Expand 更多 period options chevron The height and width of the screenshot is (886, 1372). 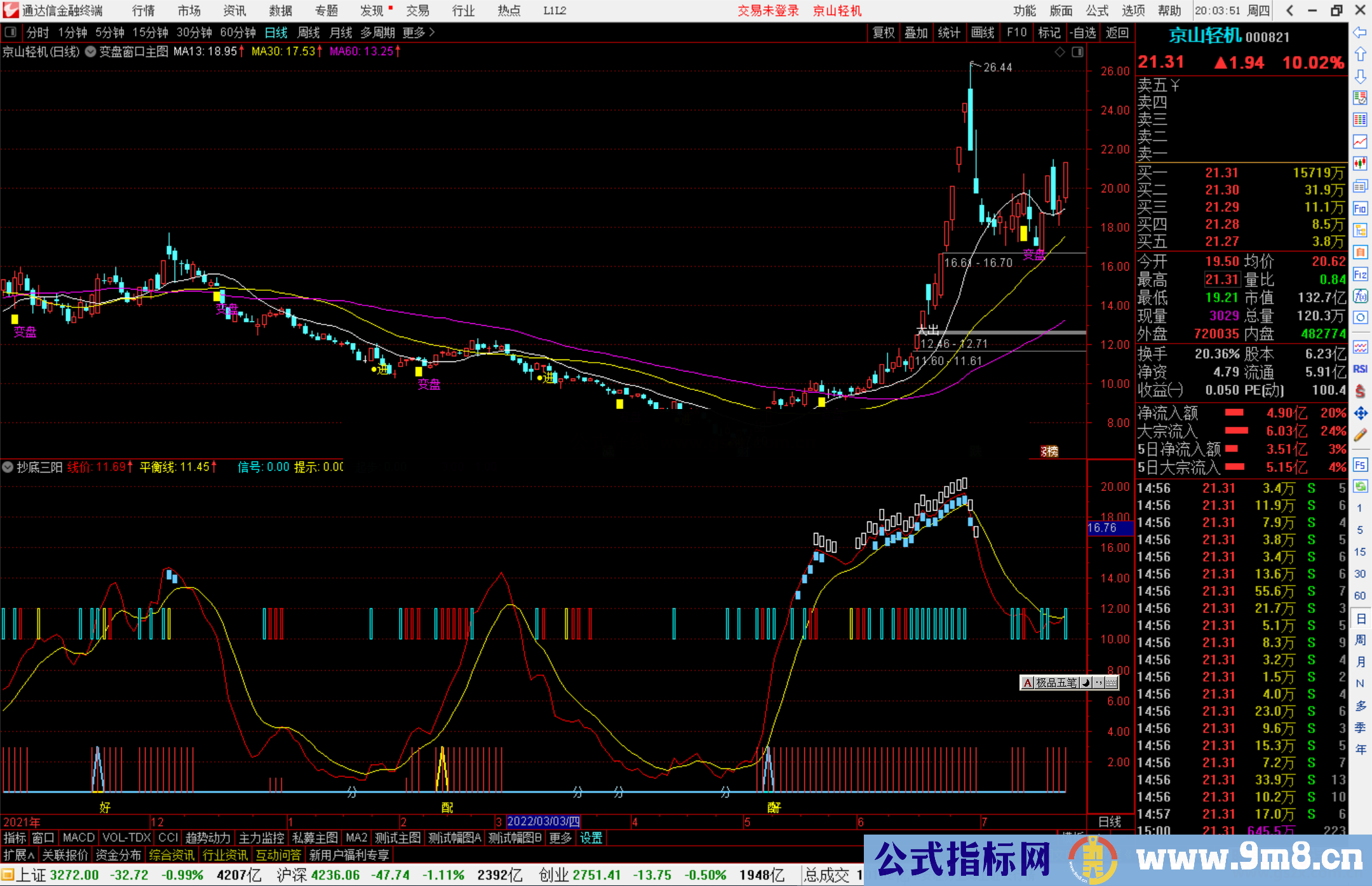point(432,32)
